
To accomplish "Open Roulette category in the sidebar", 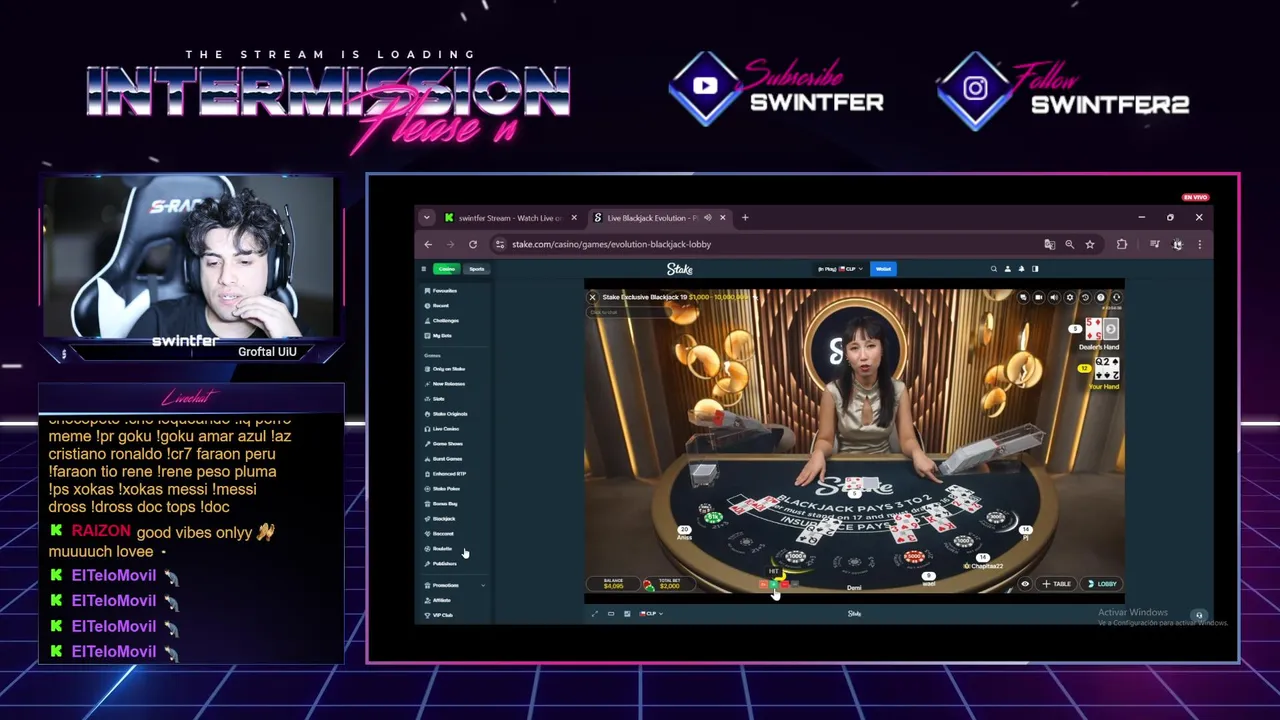I will tap(439, 549).
